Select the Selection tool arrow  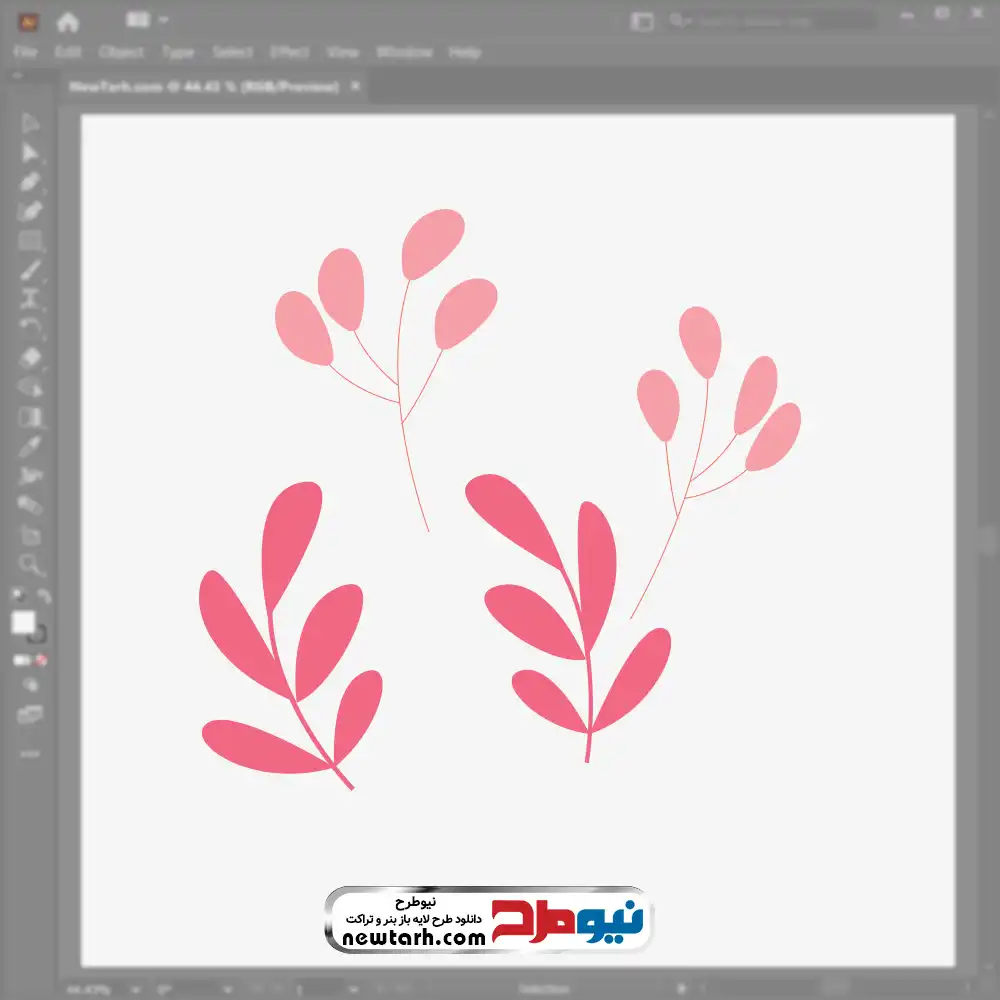30,124
